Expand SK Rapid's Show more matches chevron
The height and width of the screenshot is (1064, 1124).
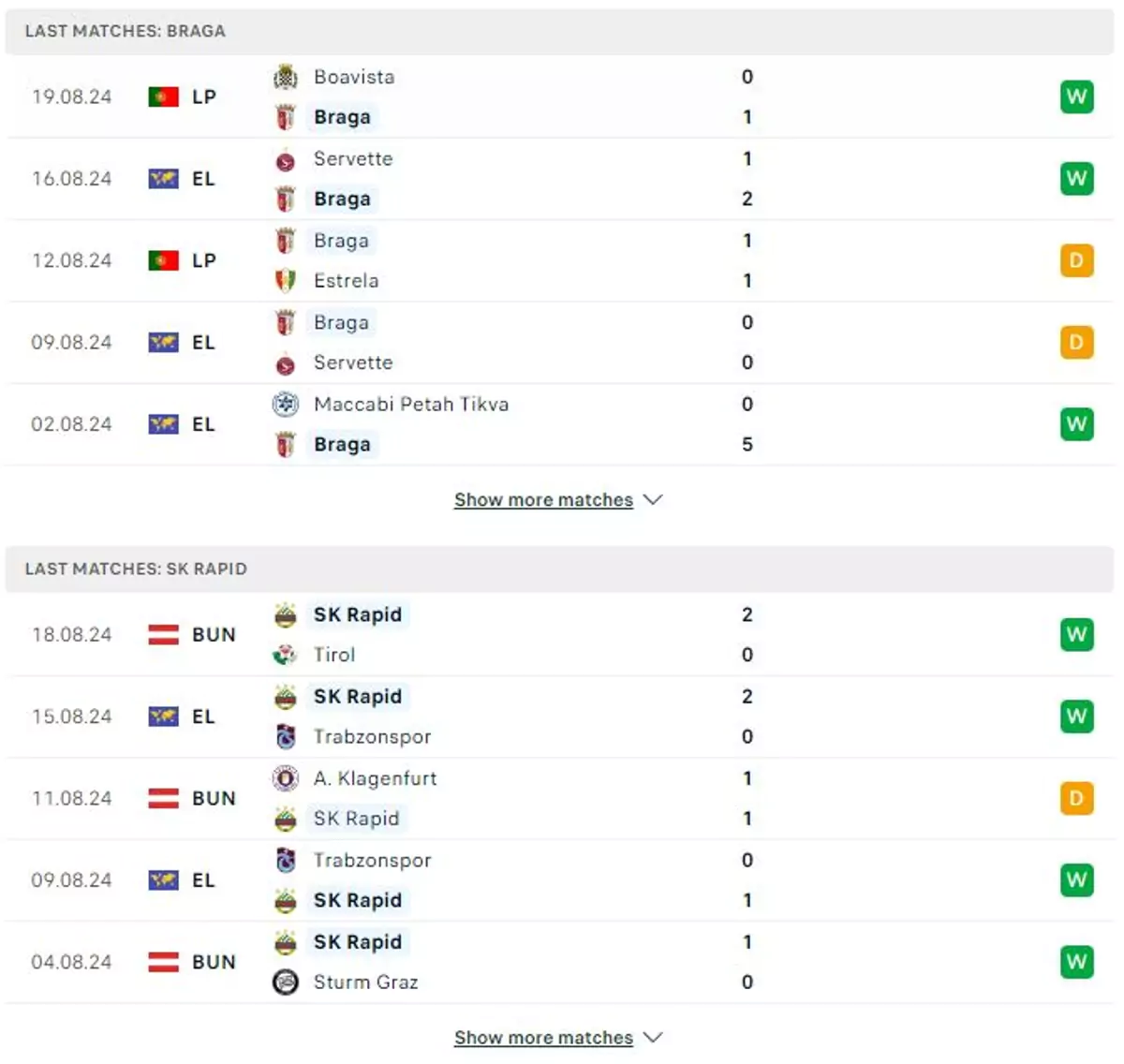tap(653, 1038)
